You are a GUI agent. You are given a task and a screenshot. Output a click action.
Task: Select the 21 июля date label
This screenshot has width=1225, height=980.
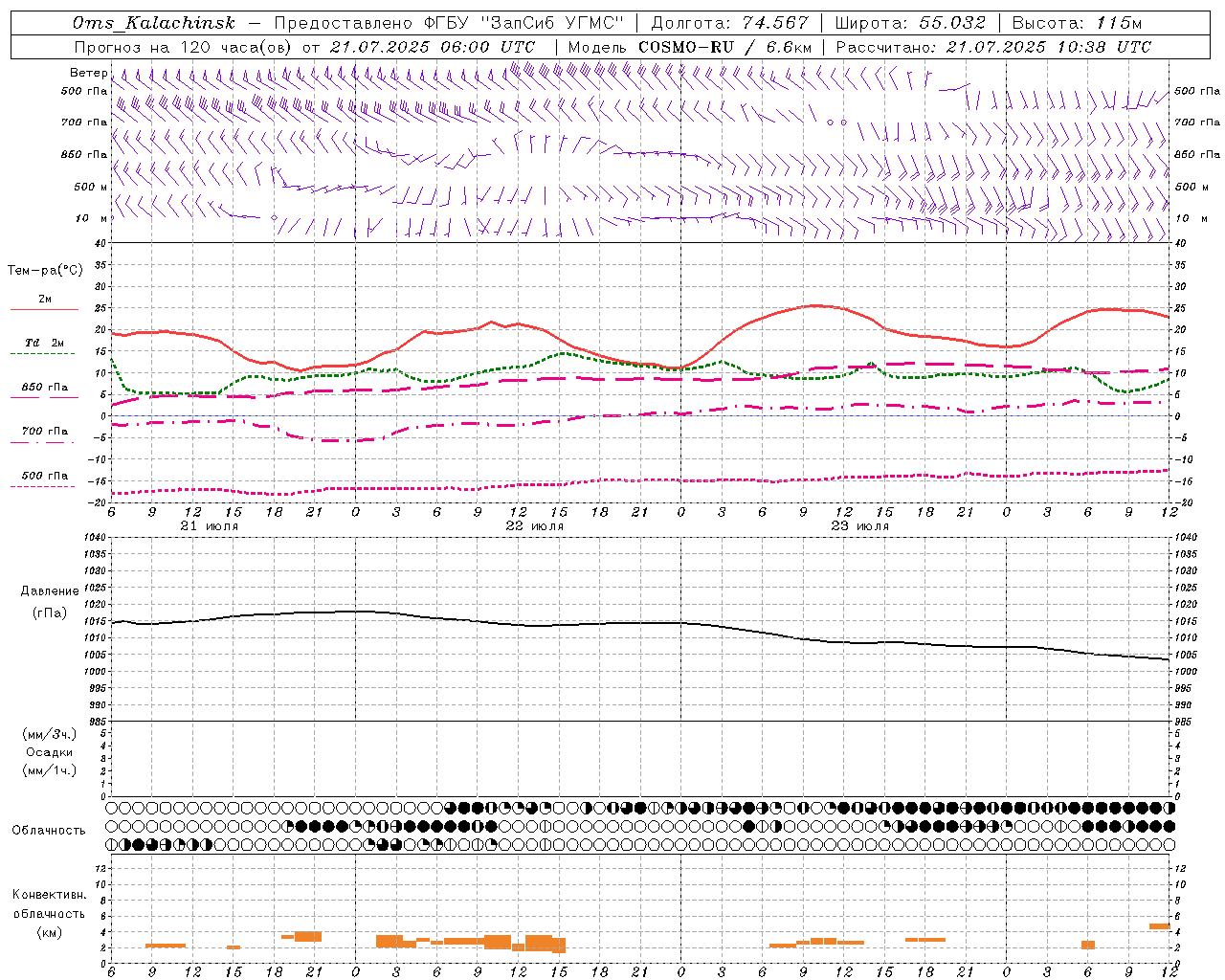pos(210,526)
